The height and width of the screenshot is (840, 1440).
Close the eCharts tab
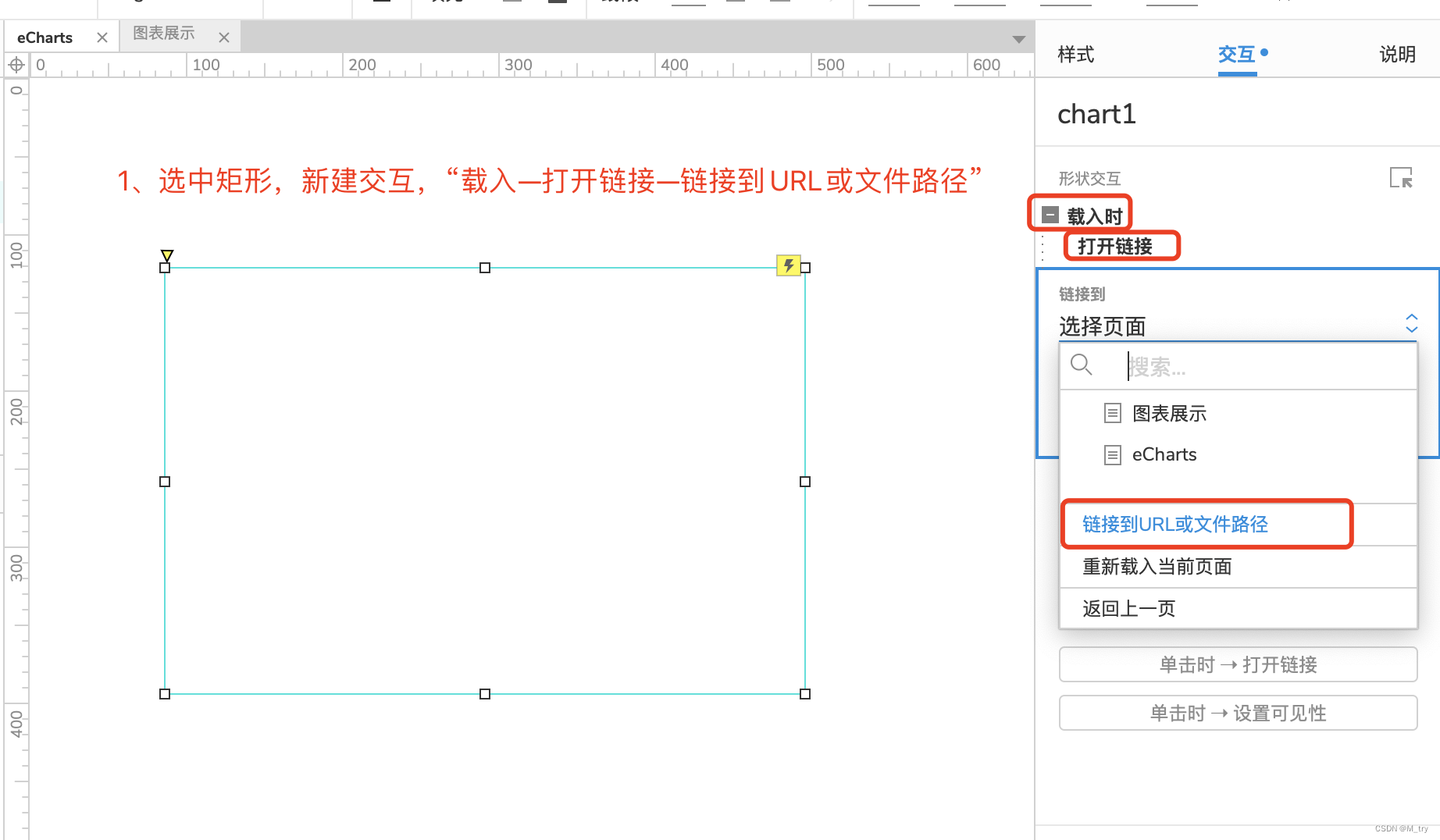click(x=102, y=37)
